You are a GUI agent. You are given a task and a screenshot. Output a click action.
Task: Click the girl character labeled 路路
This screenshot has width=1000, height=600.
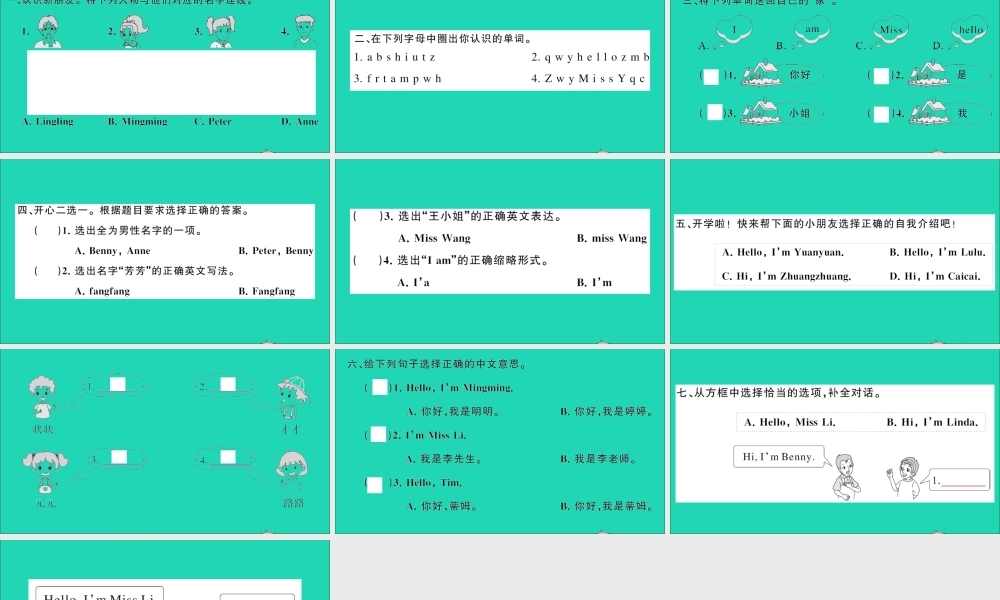pos(292,471)
